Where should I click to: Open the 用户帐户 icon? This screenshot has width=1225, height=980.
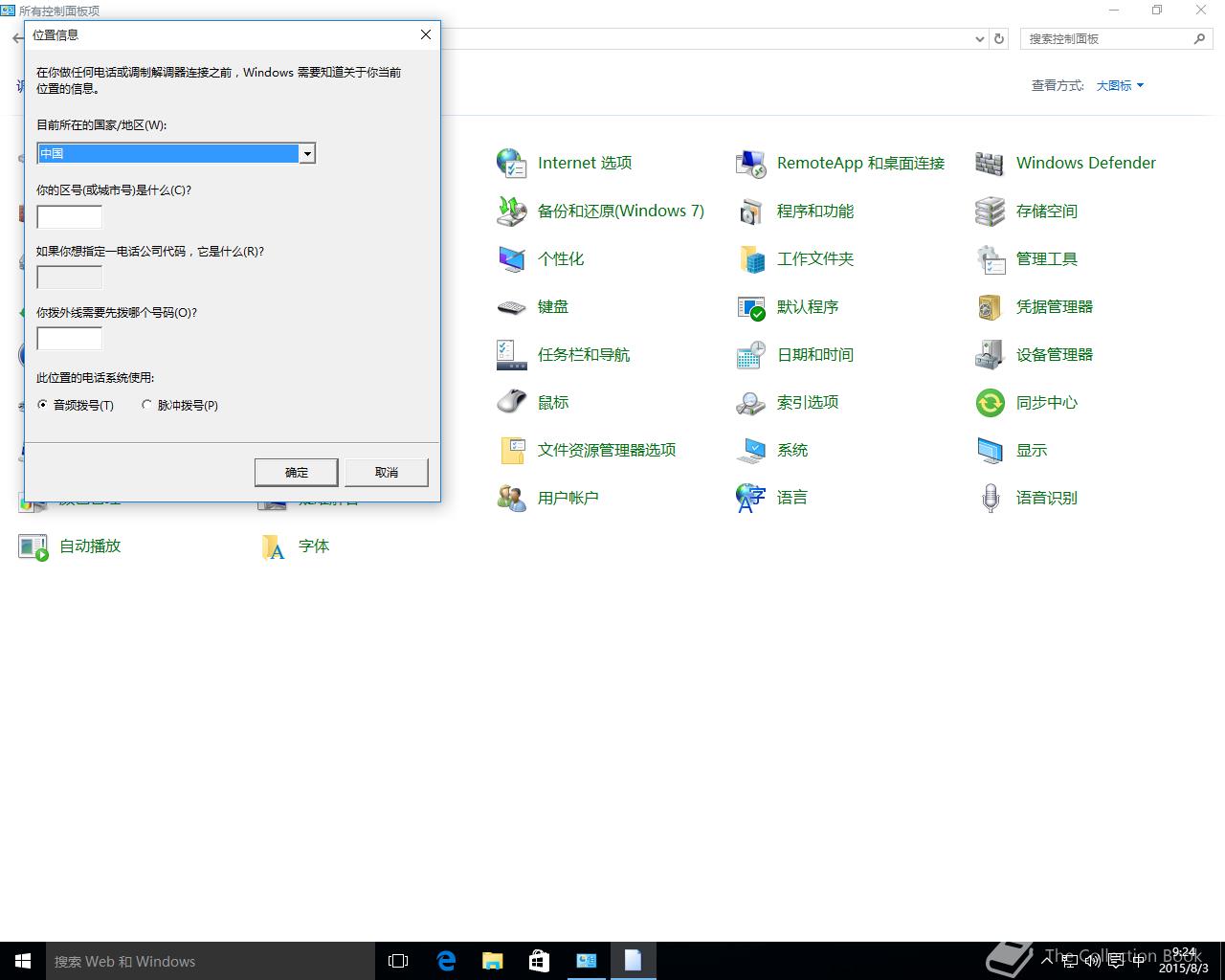[512, 498]
